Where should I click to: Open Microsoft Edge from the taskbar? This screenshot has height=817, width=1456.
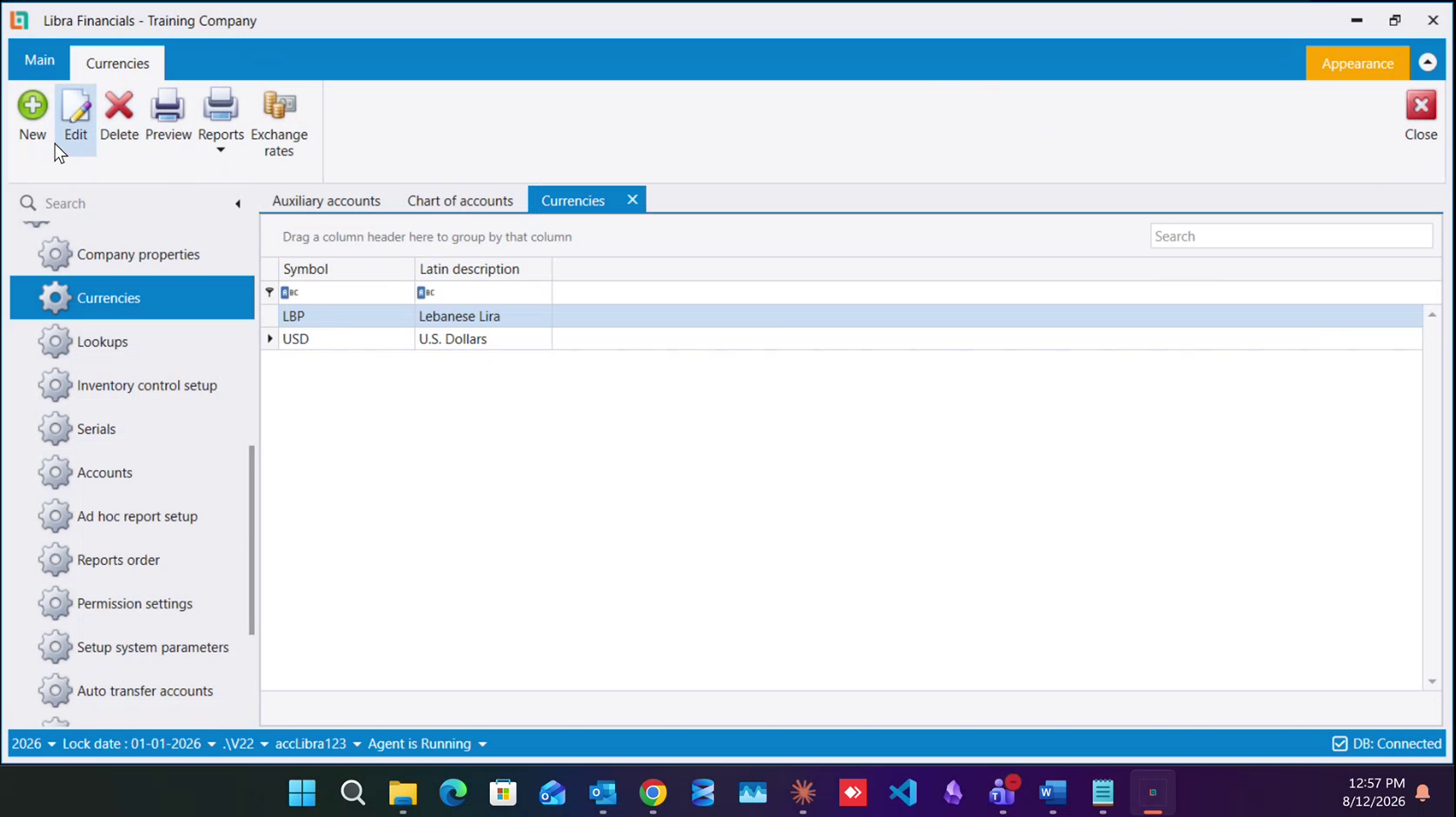point(453,793)
